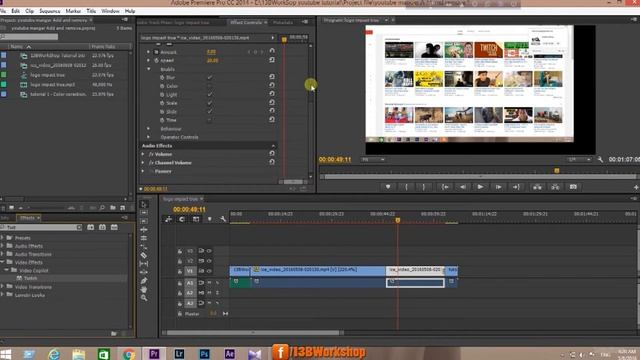
Task: Play the sequence in Program monitor
Action: point(480,187)
